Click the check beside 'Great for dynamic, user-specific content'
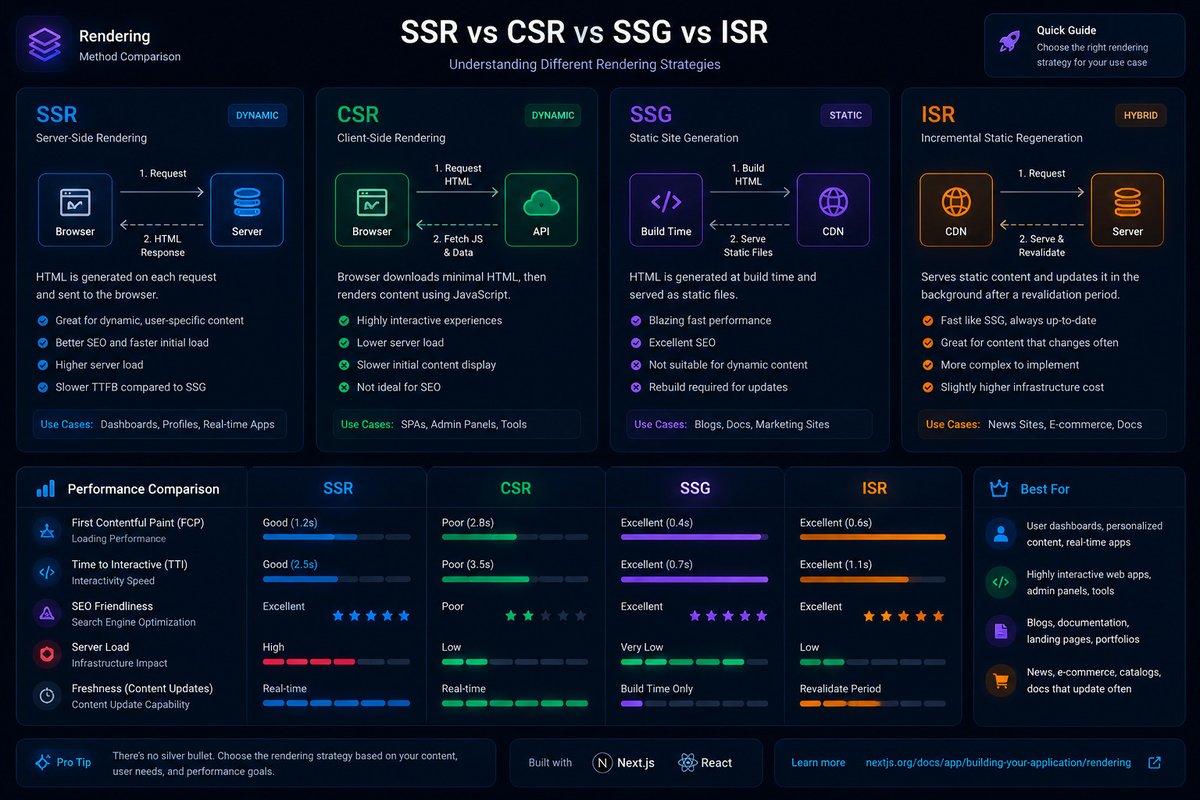This screenshot has width=1200, height=800. tap(42, 321)
